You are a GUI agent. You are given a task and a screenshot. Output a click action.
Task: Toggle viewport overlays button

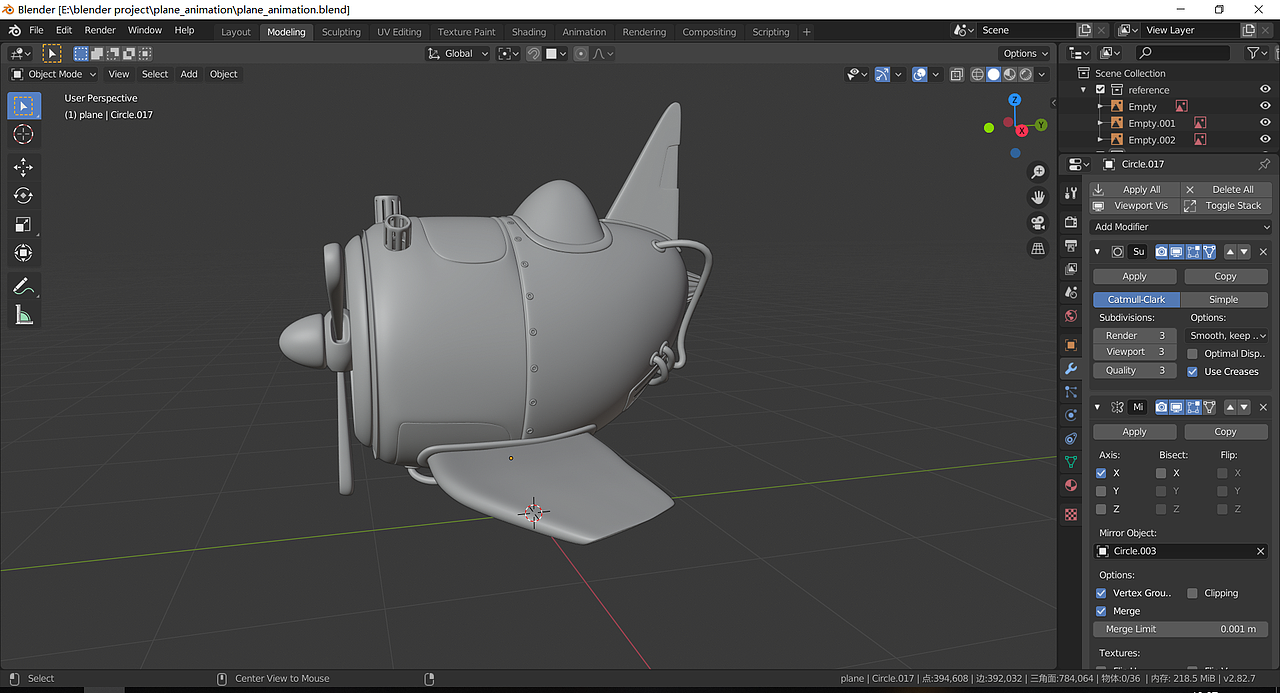(920, 74)
